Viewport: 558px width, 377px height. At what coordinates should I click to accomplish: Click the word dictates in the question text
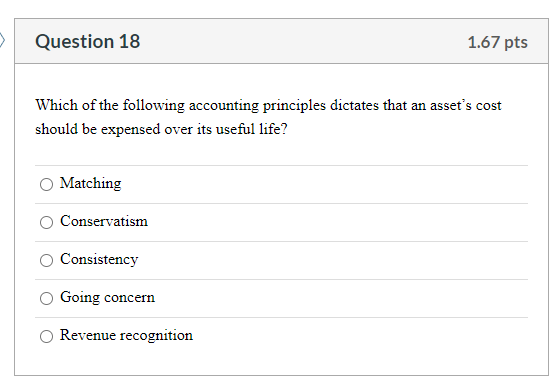click(x=354, y=105)
